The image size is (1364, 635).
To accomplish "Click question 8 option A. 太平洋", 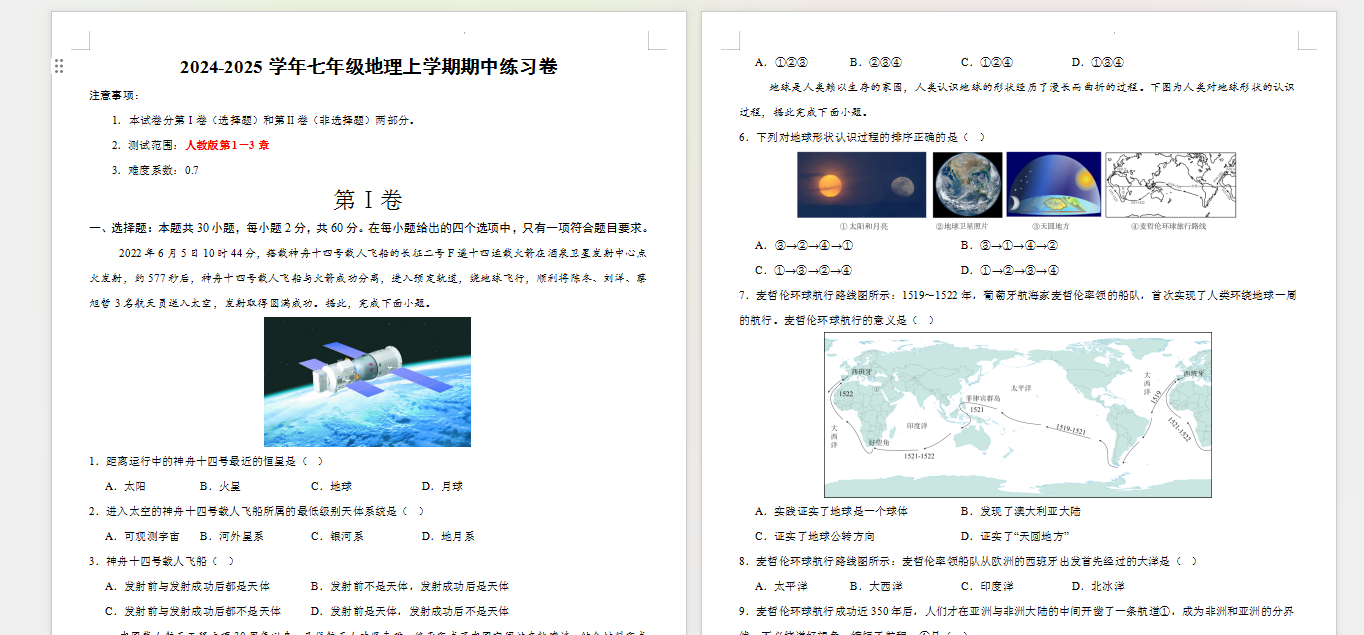I will tap(782, 586).
